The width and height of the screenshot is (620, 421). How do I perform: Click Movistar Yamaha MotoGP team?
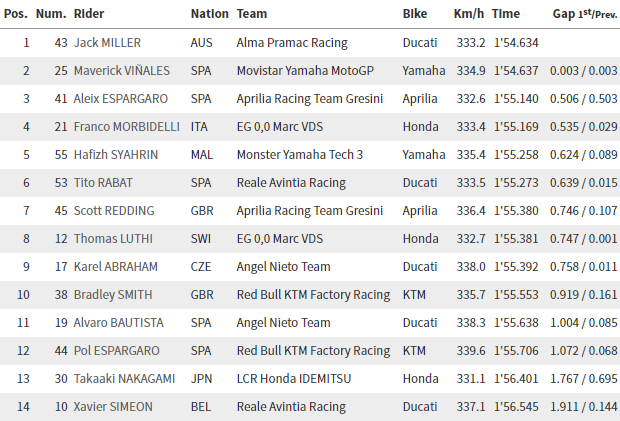click(x=305, y=71)
